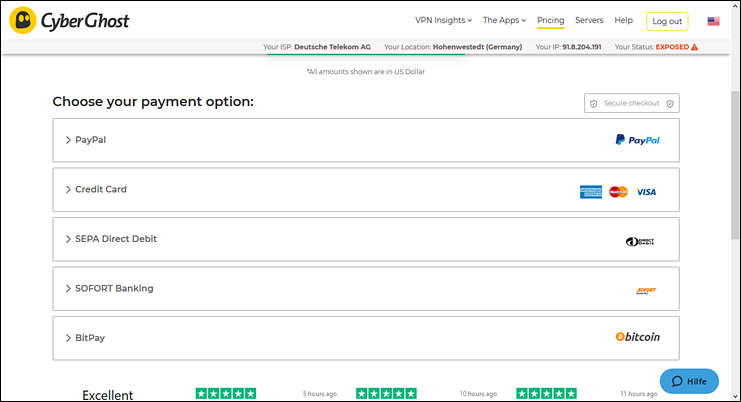The image size is (741, 402).
Task: Open the Hilfe chat button
Action: (x=689, y=381)
